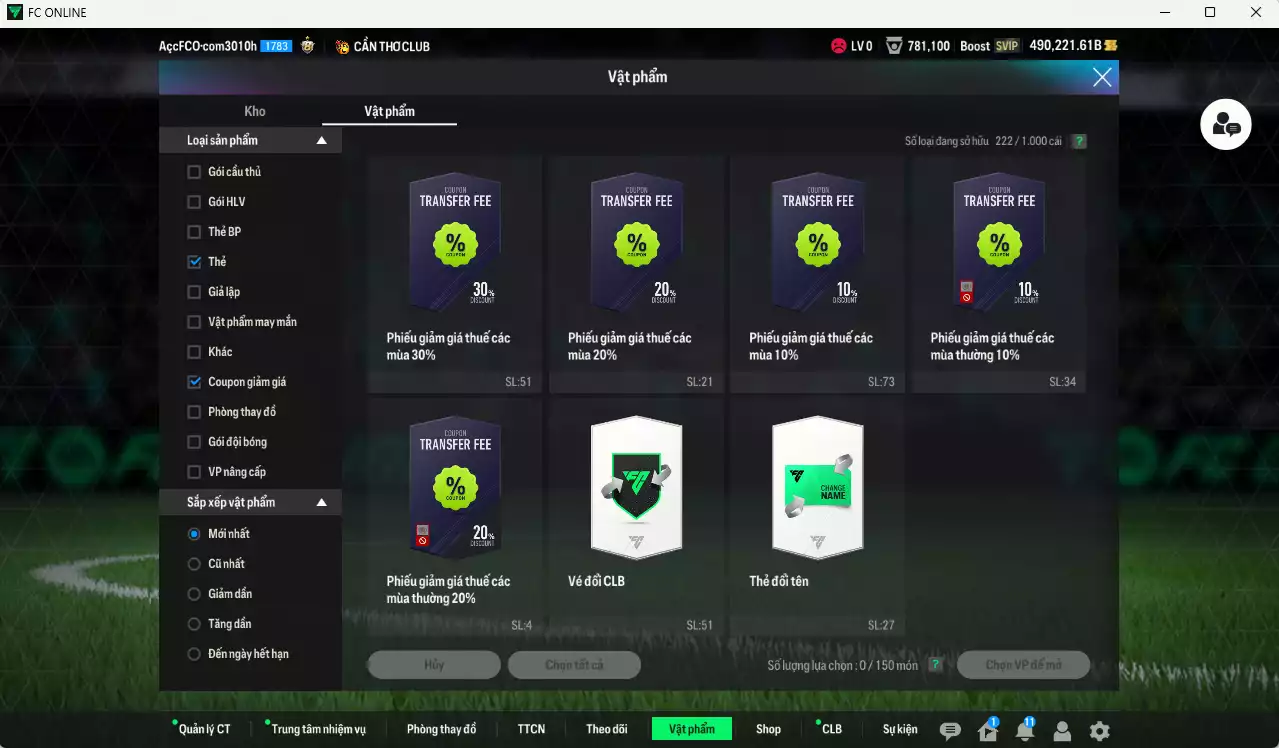Enable the Gói cầu thủ checkbox
Image resolution: width=1279 pixels, height=748 pixels.
click(195, 172)
